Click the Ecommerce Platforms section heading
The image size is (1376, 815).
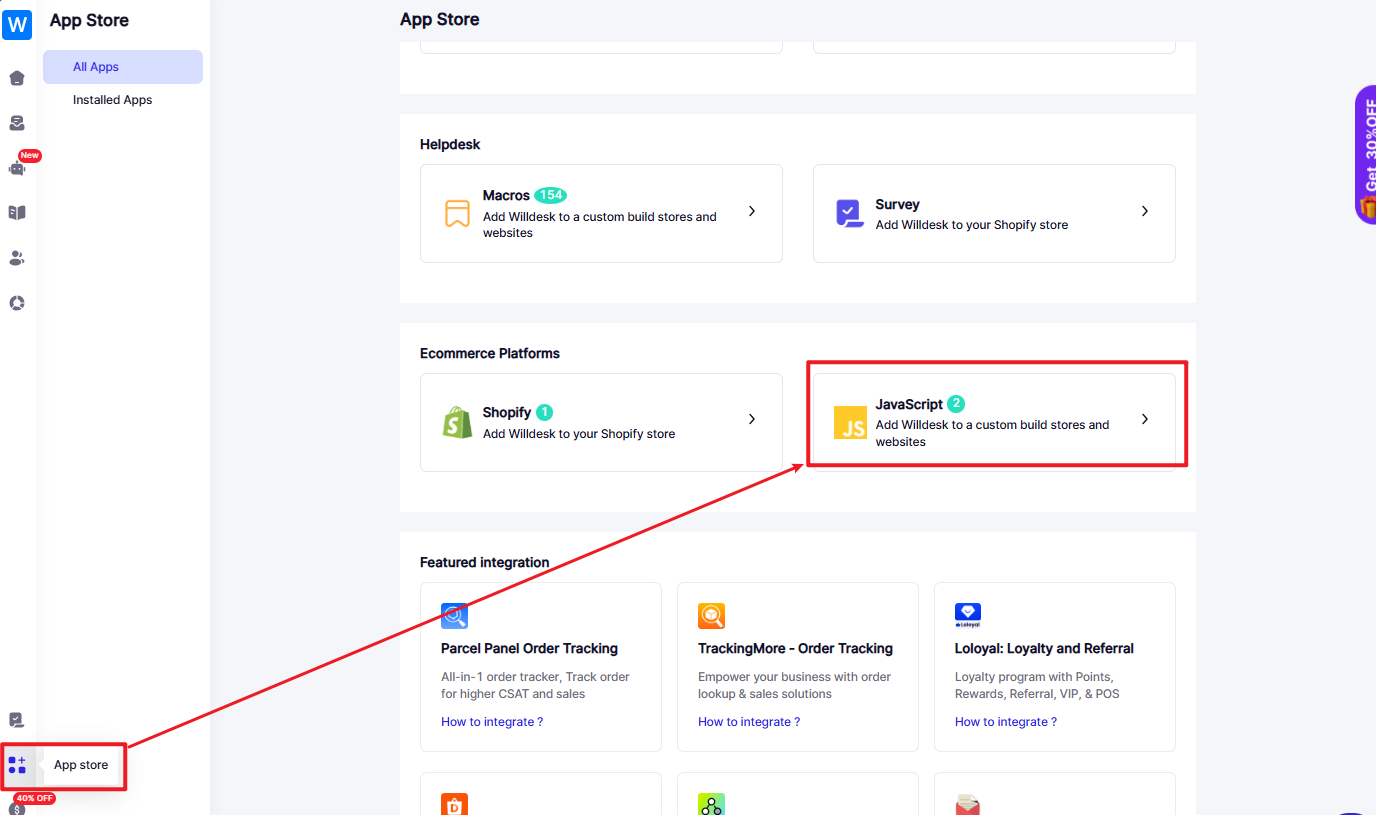490,353
